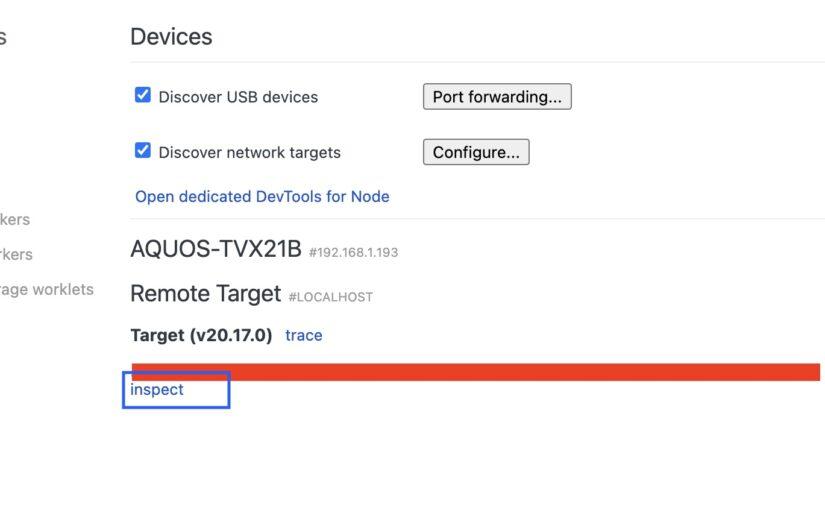This screenshot has height=510, width=825.
Task: Uncheck the Discover network targets checkbox
Action: click(x=143, y=151)
